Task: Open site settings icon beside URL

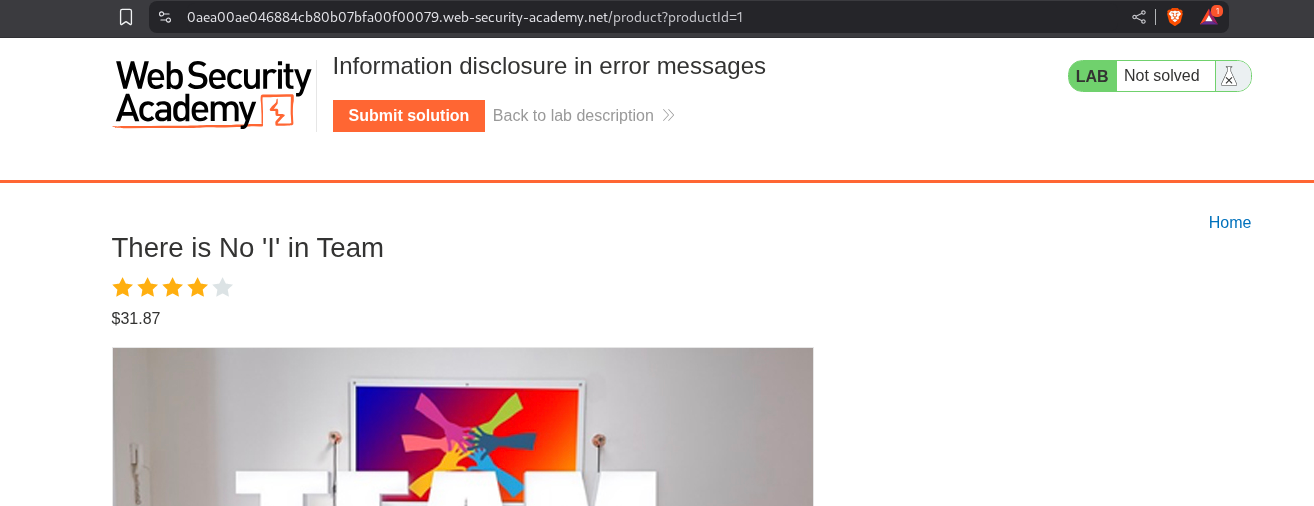Action: pyautogui.click(x=165, y=17)
